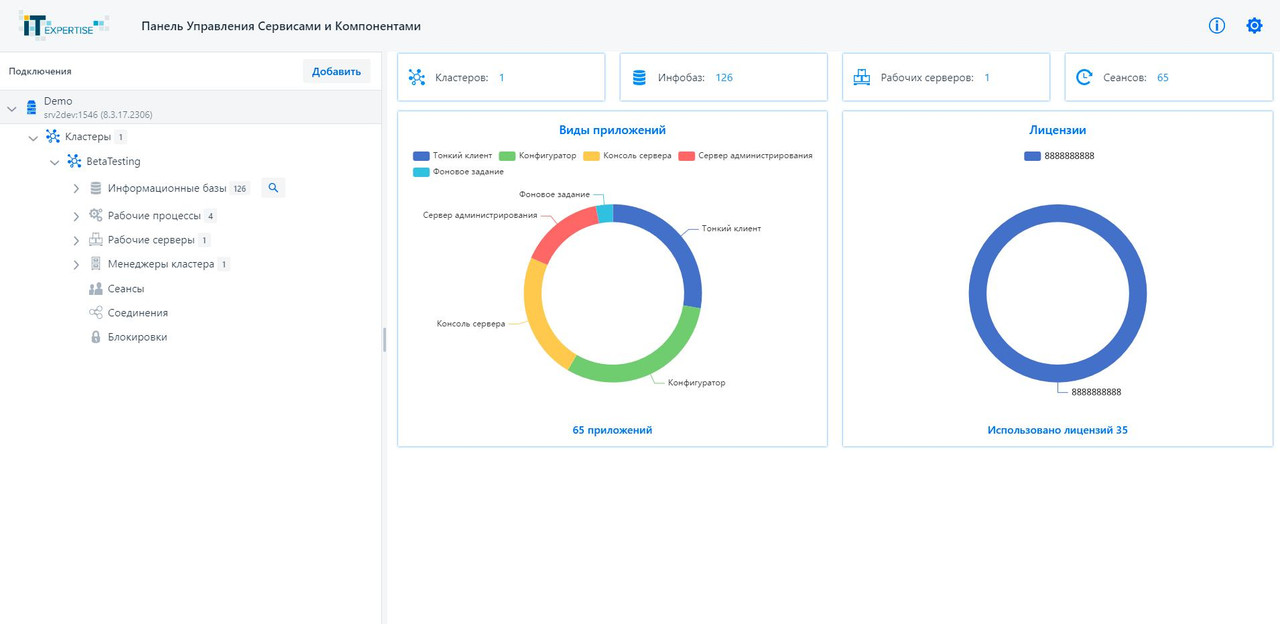Click the Кластеров card cluster icon
This screenshot has width=1280, height=624.
pos(417,77)
